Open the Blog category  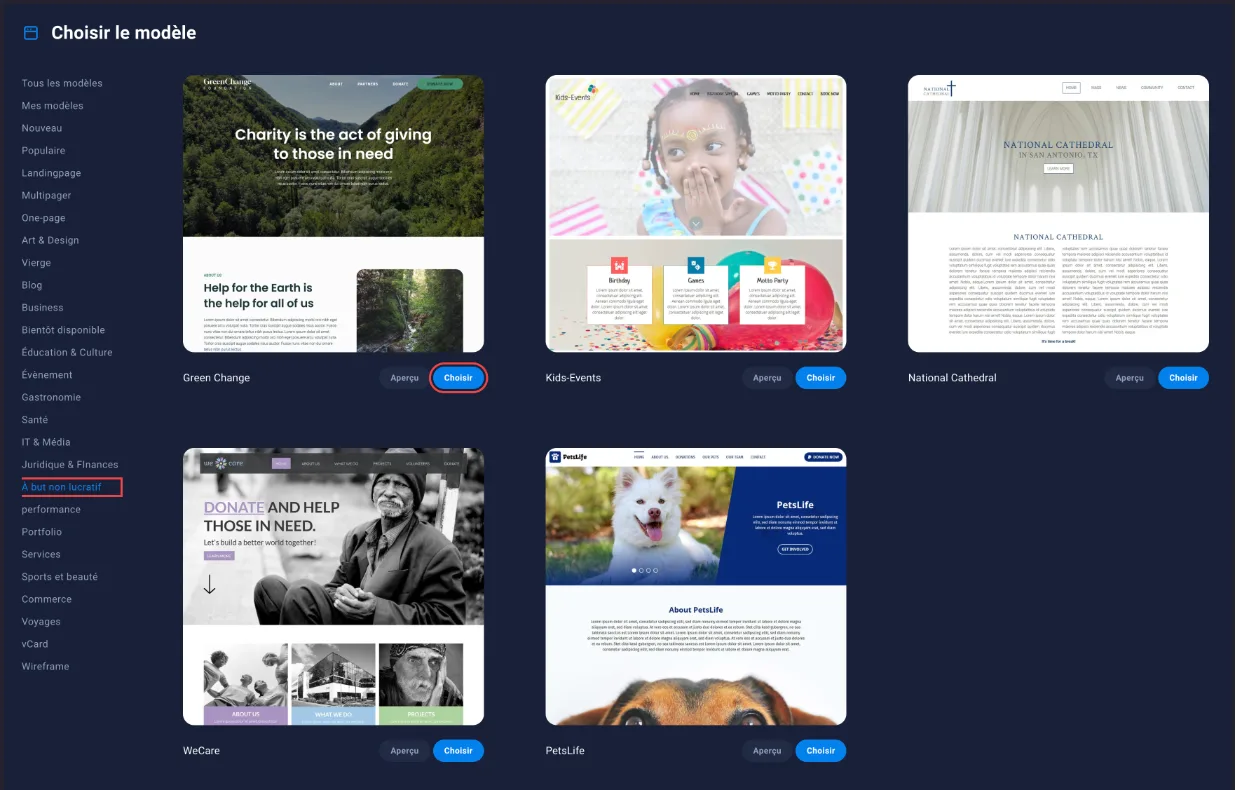tap(32, 285)
